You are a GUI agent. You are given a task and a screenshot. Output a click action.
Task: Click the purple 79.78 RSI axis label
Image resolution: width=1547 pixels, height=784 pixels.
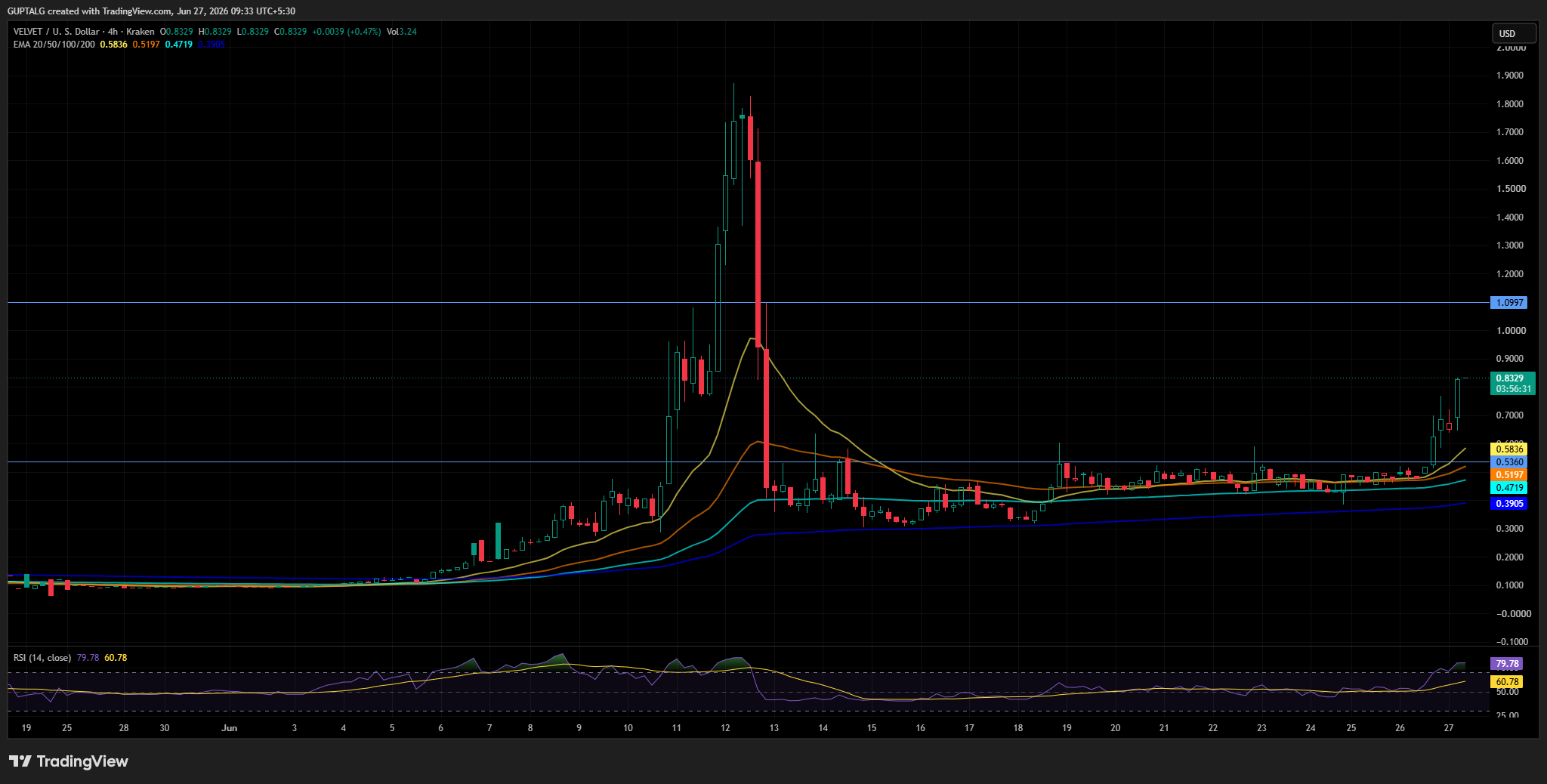(x=1506, y=665)
